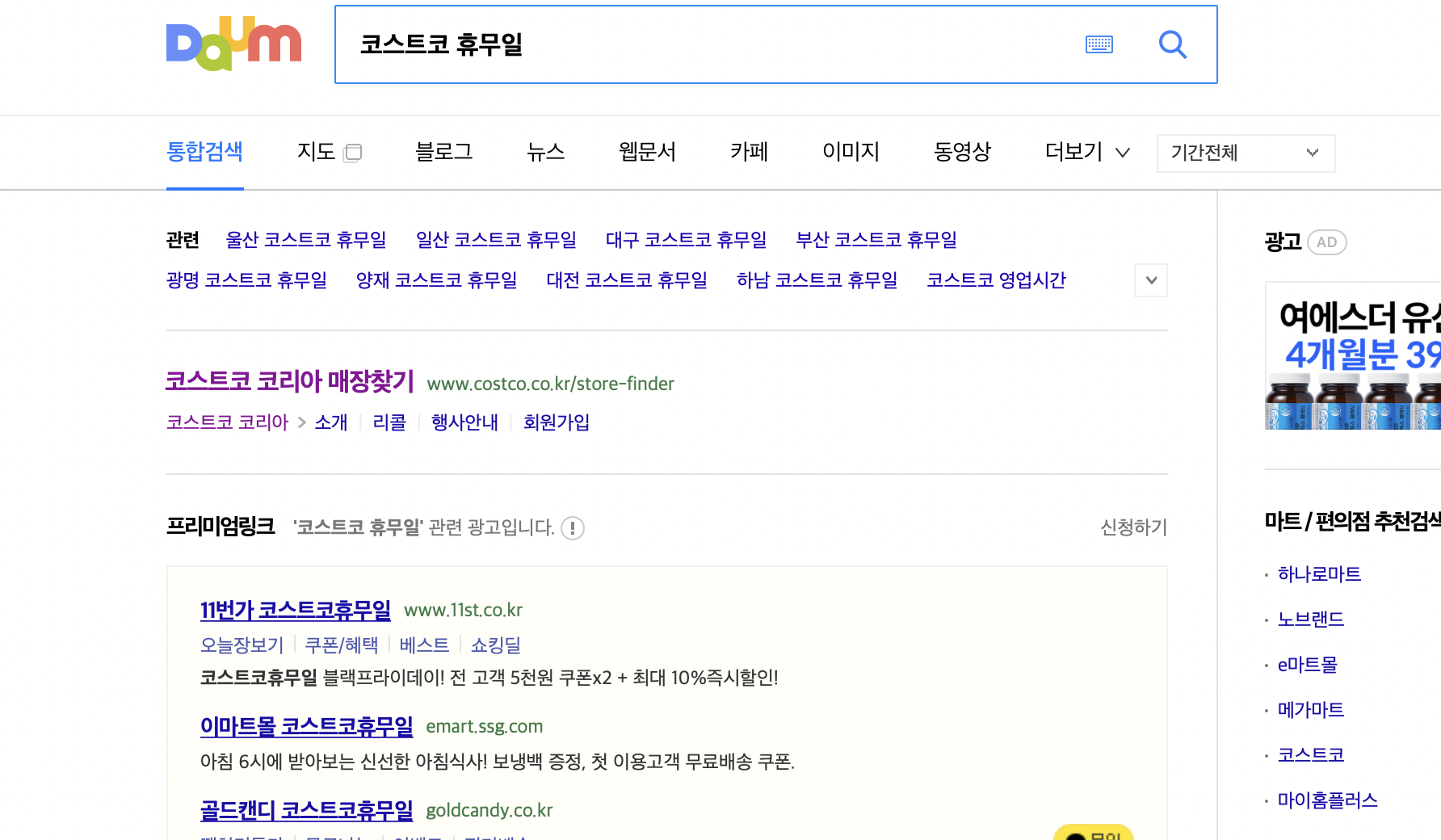Click the info icon beside 프리미엄링크 notice
This screenshot has height=840, width=1441.
(573, 528)
